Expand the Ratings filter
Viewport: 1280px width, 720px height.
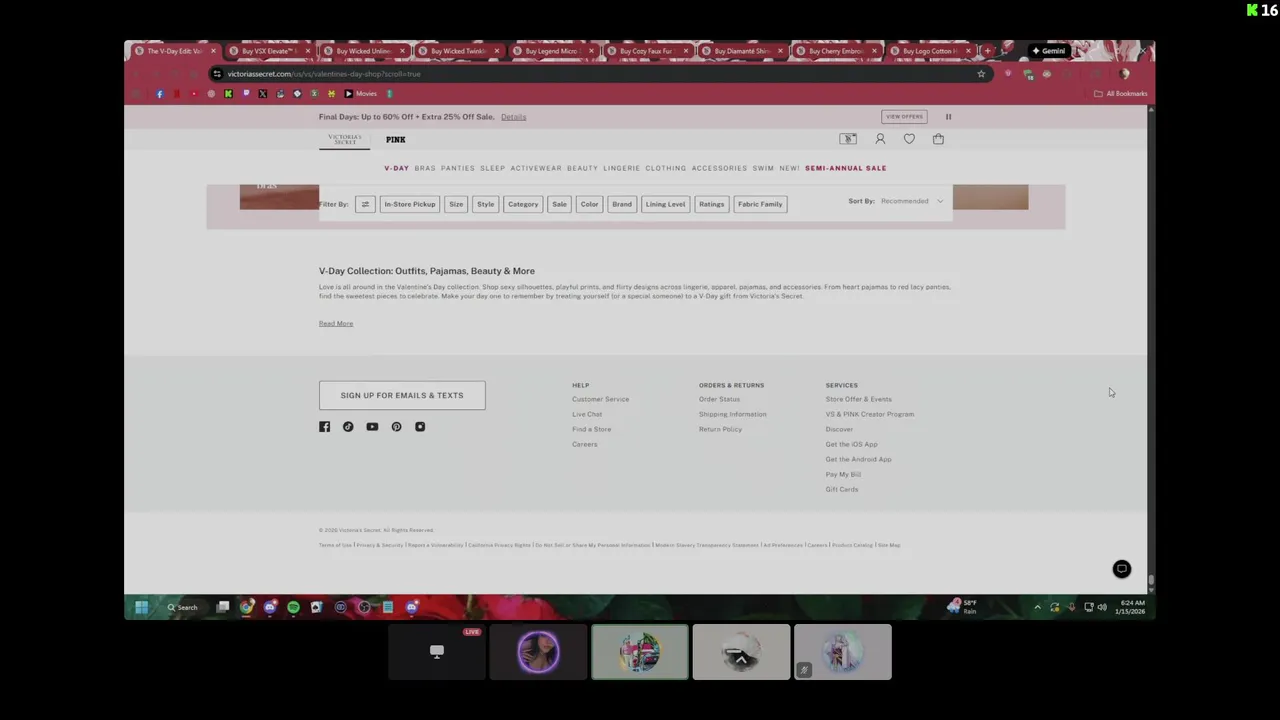click(711, 204)
